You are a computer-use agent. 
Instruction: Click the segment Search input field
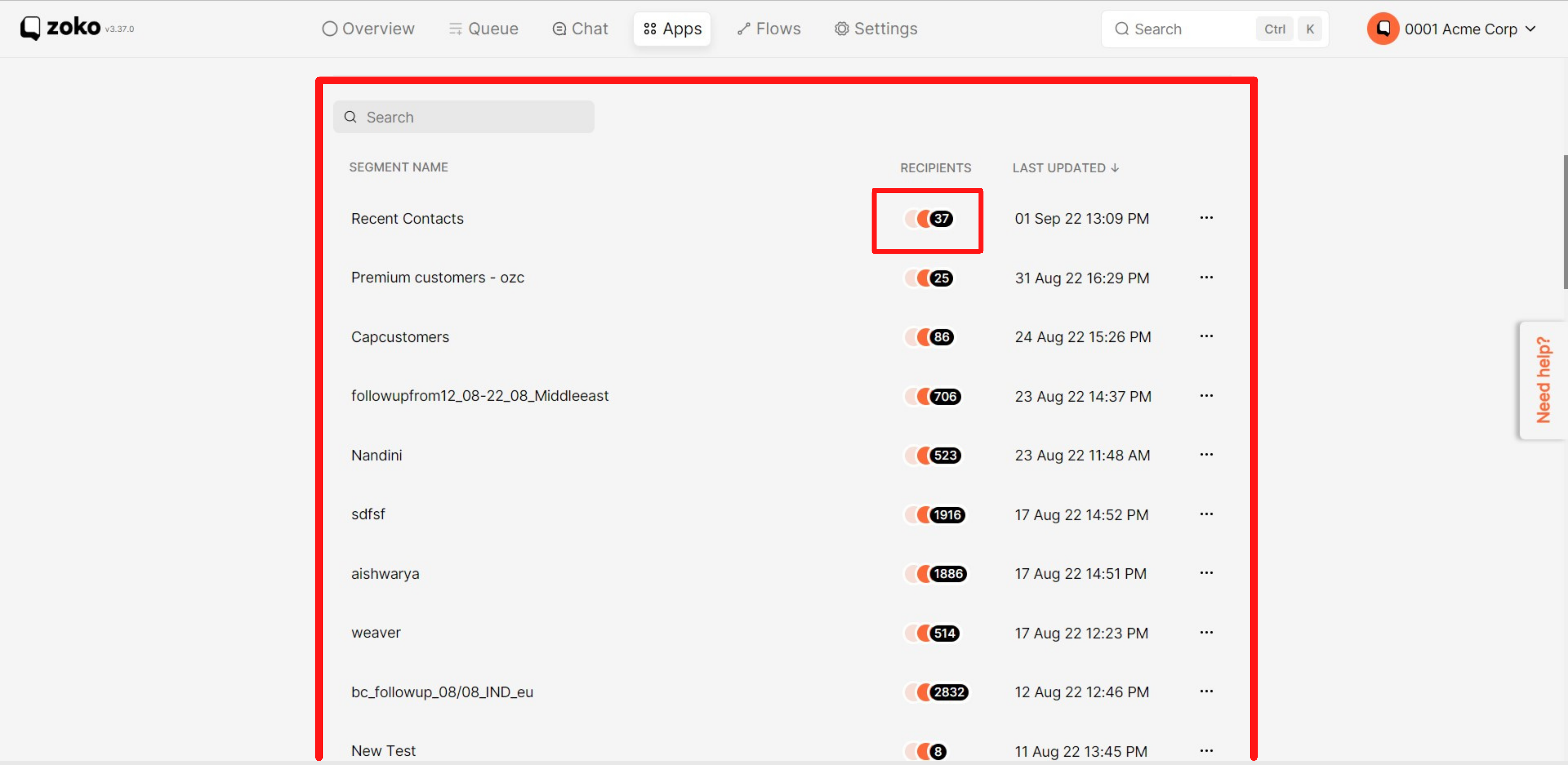[x=464, y=117]
